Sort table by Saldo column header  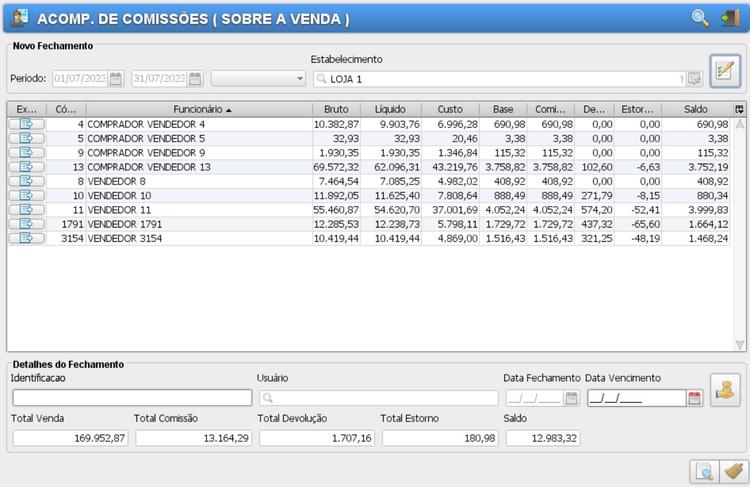(x=696, y=109)
